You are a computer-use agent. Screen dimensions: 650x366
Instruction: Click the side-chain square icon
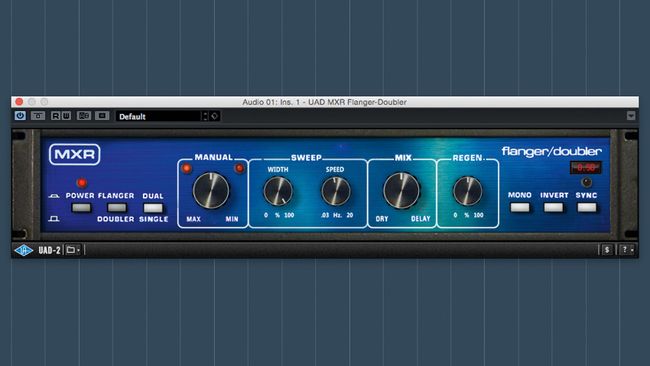[102, 116]
